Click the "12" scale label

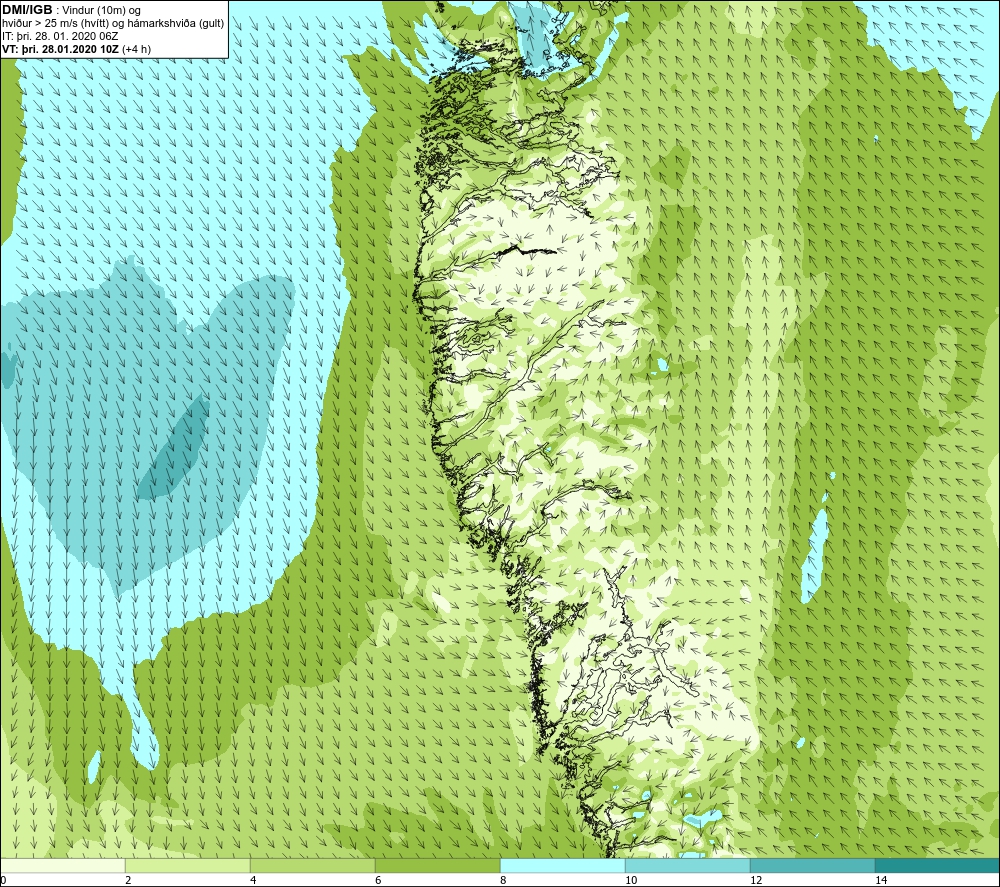pyautogui.click(x=756, y=880)
